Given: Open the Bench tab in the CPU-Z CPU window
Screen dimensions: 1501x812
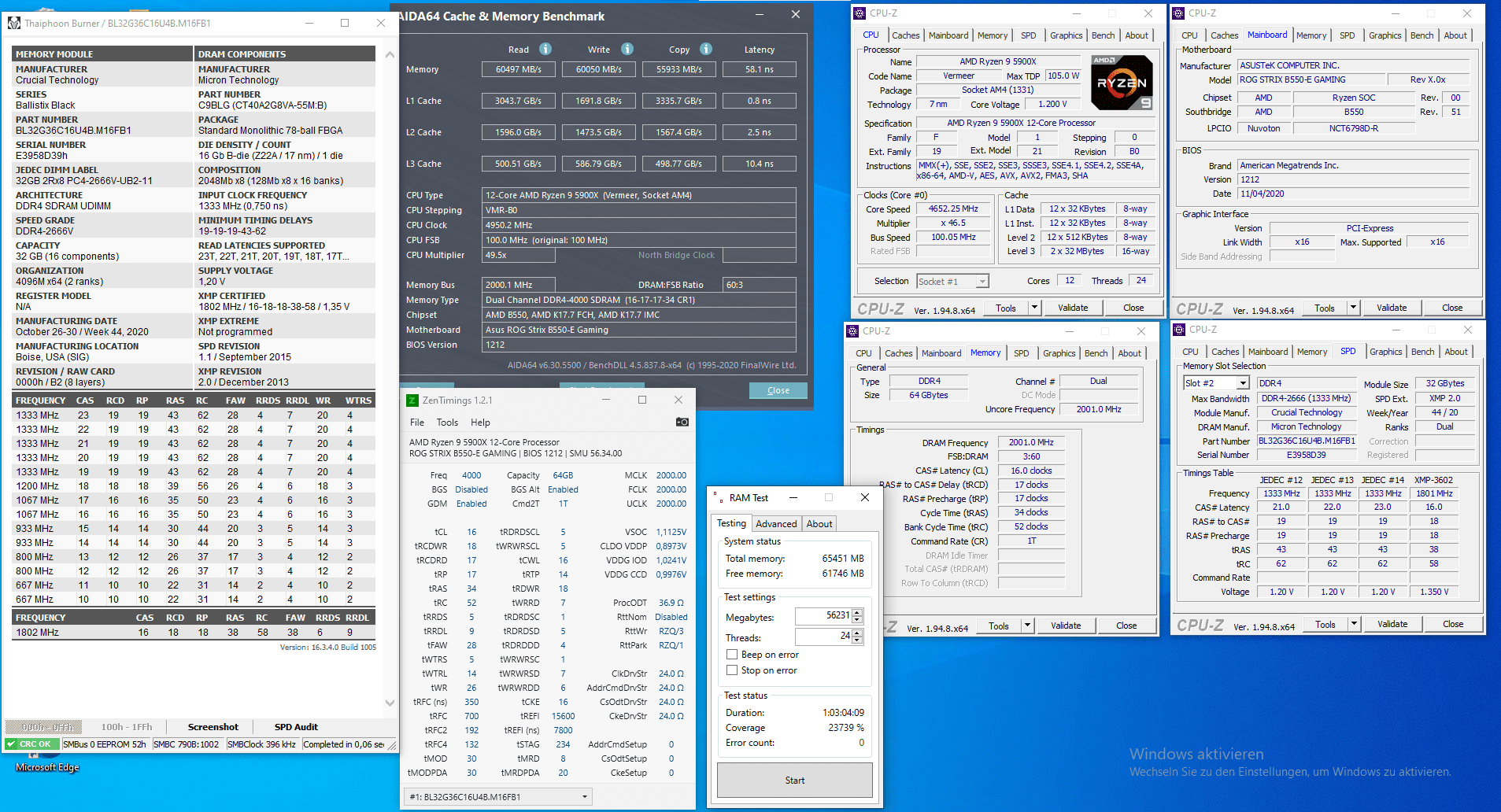Looking at the screenshot, I should pos(1103,35).
